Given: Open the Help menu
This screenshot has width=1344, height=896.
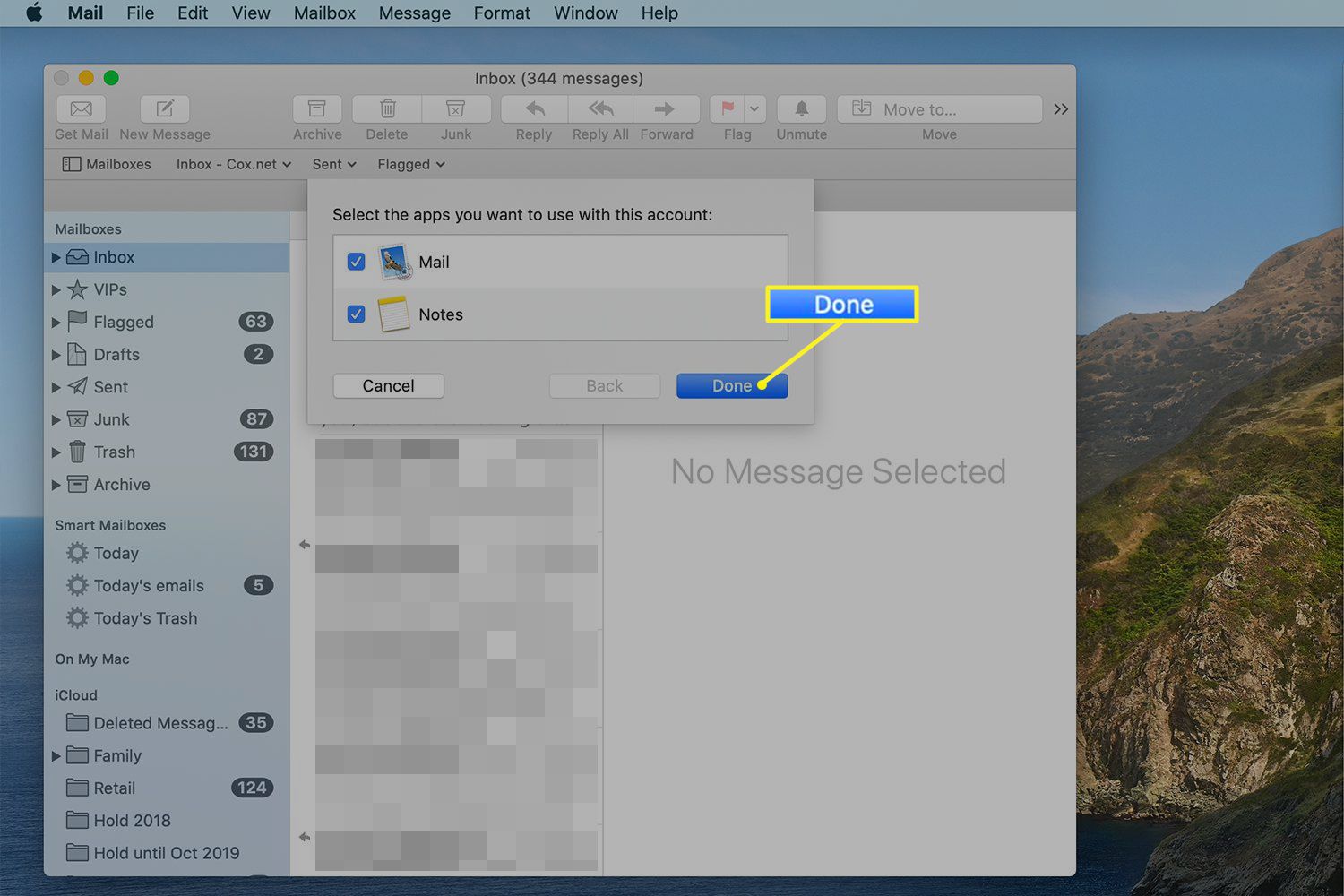Looking at the screenshot, I should tap(659, 13).
